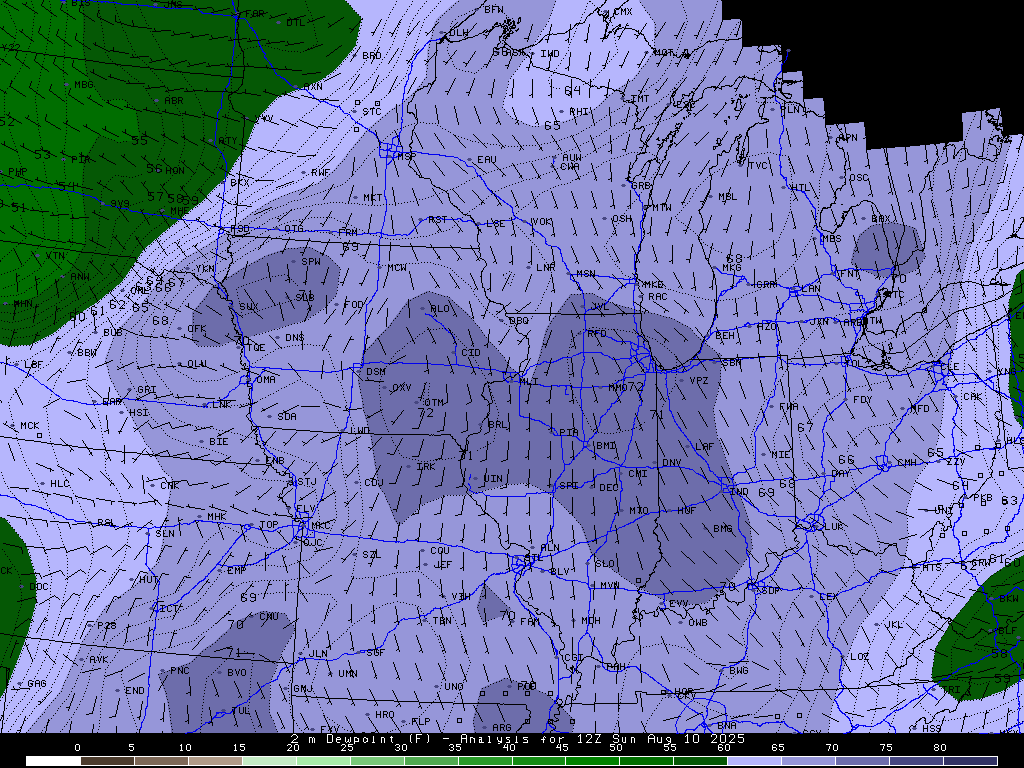Select the BMI station label
Viewport: 1024px width, 768px height.
[606, 445]
